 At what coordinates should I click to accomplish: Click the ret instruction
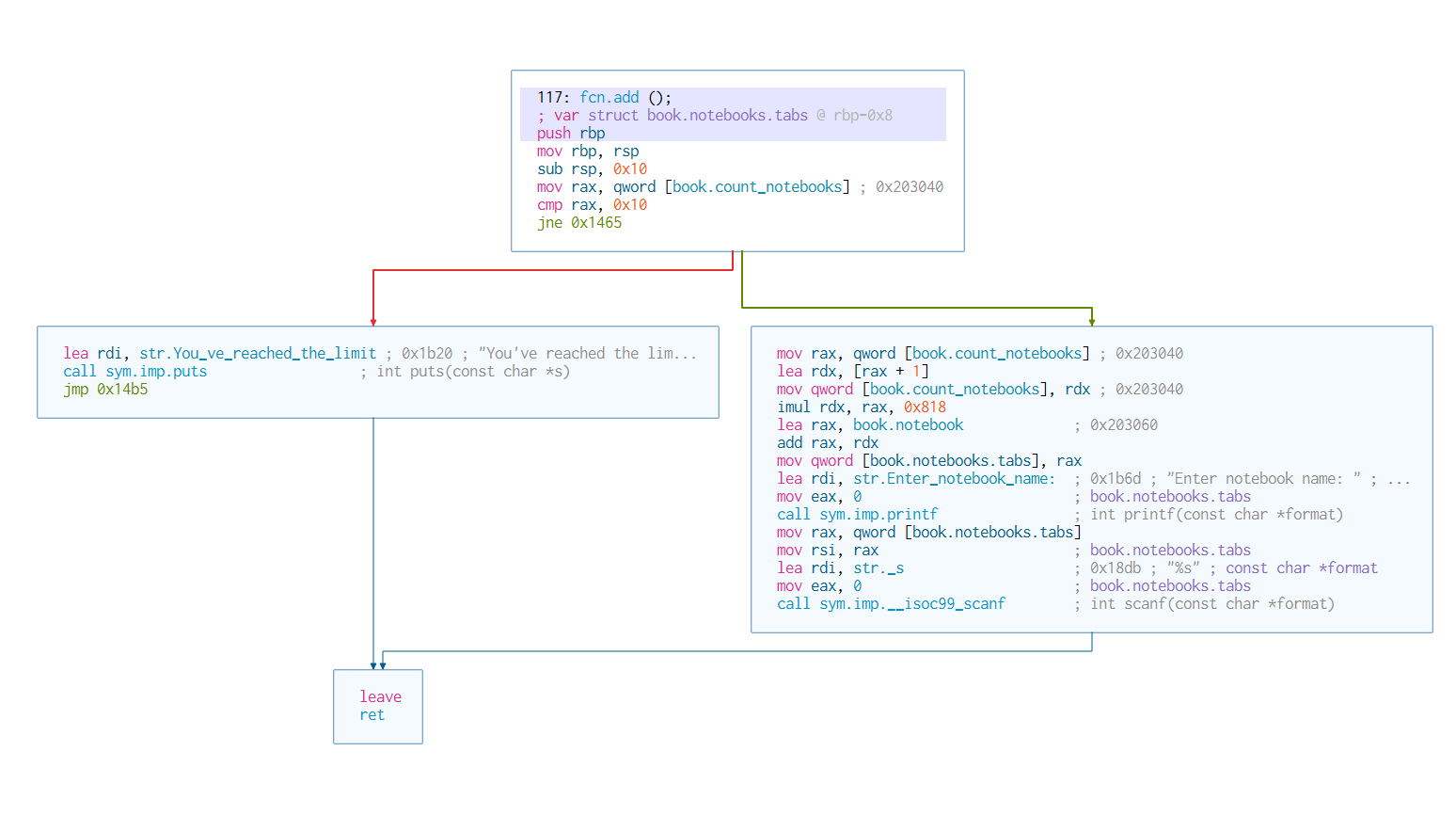tap(372, 715)
